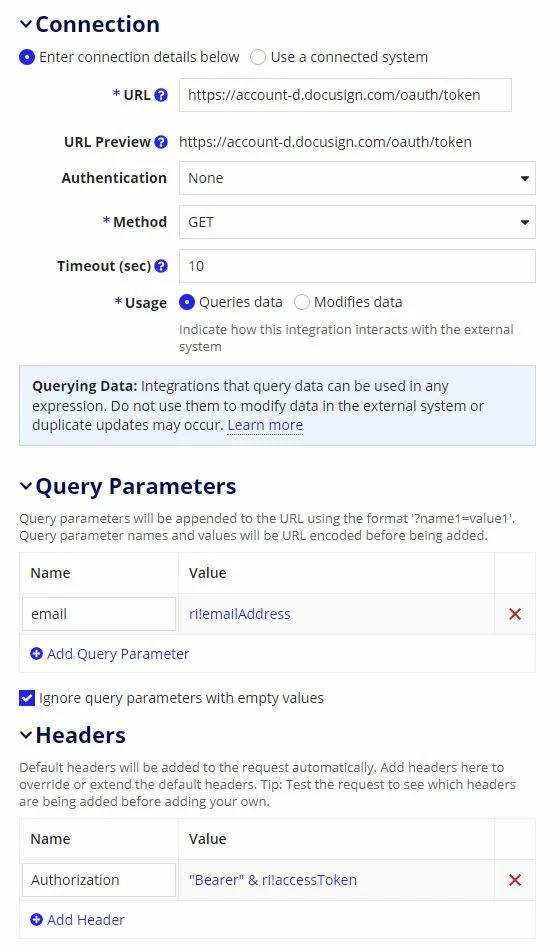This screenshot has height=950, width=557.
Task: Open the Method dropdown set to GET
Action: [x=357, y=222]
